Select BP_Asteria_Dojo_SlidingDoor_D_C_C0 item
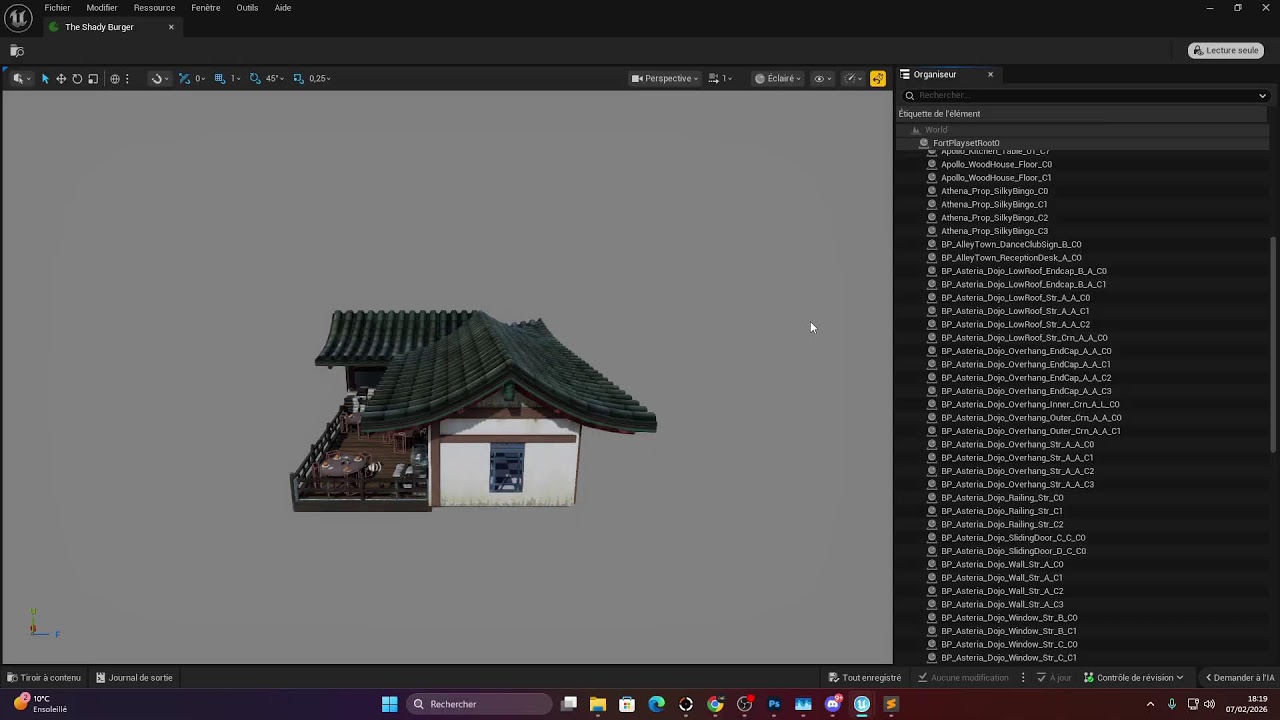 (1013, 551)
